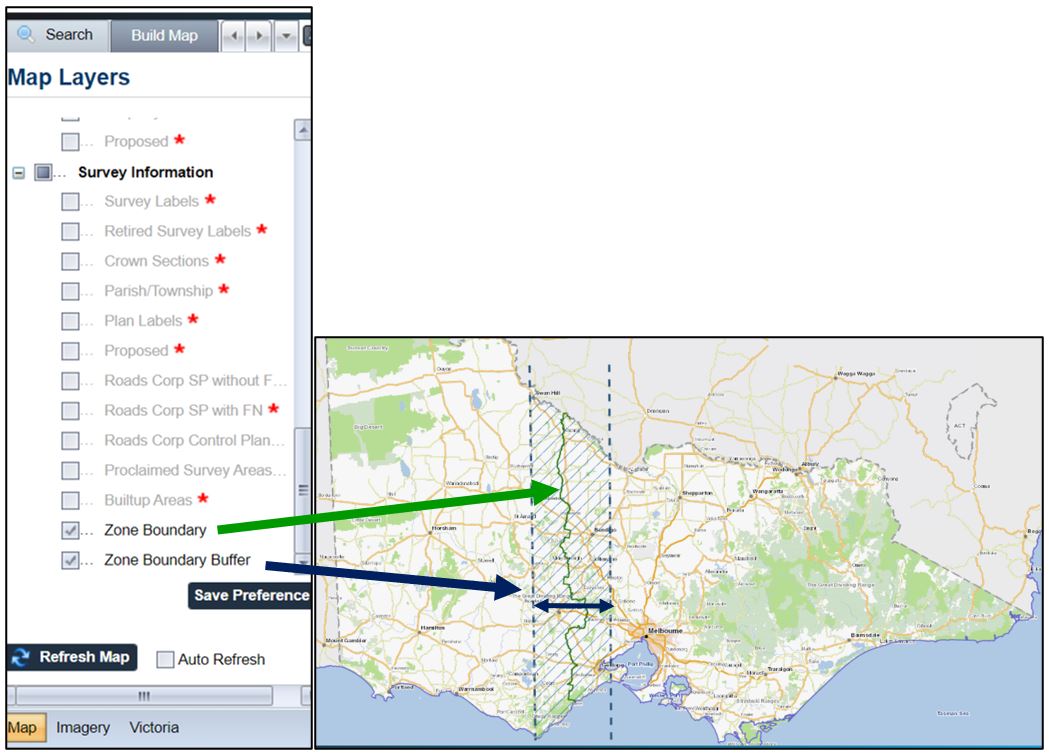The image size is (1049, 756).
Task: Click the tab scroll right arrow
Action: coord(259,36)
